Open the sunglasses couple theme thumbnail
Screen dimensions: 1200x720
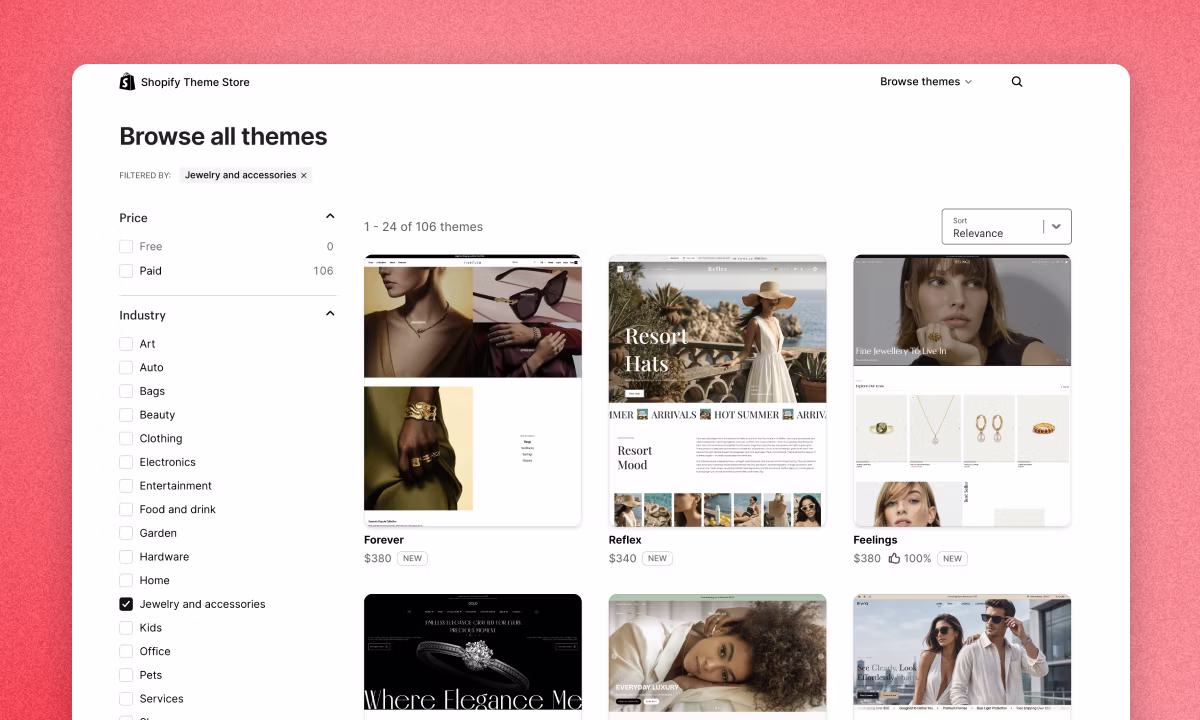point(962,657)
